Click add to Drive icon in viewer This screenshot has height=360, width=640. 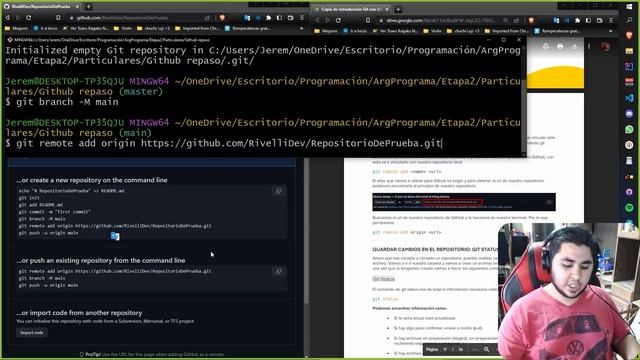click(546, 47)
